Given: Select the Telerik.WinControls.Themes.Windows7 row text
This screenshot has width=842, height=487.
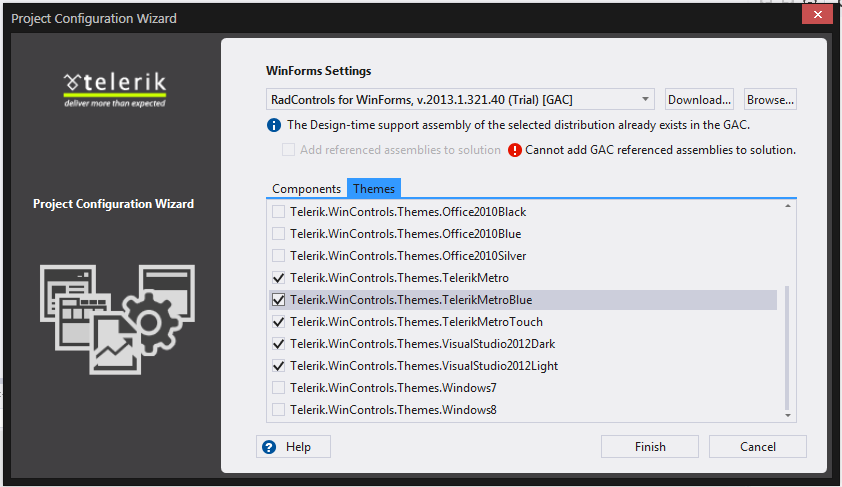Looking at the screenshot, I should coord(394,388).
